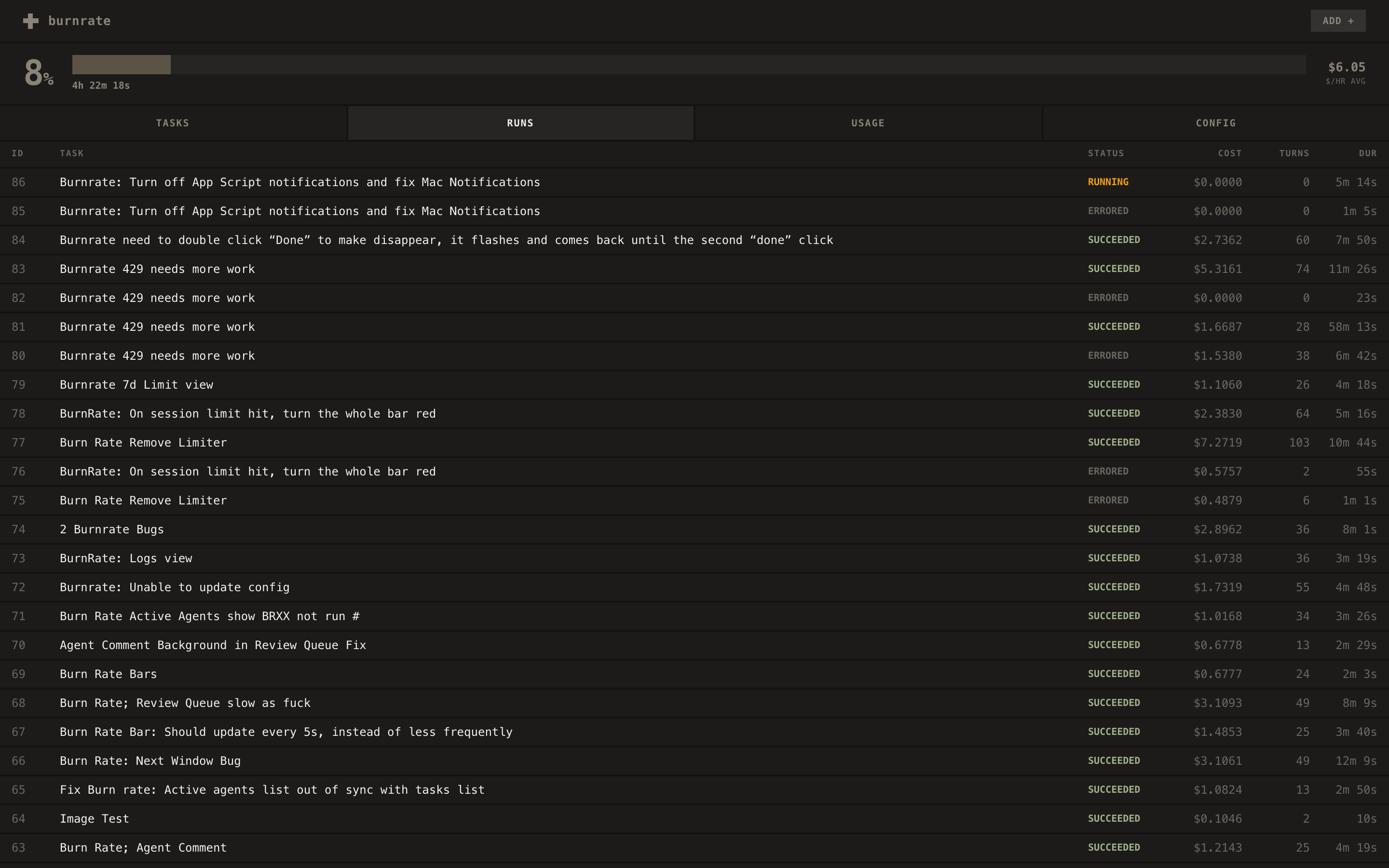Click cost $3.1093 on run 68
Viewport: 1389px width, 868px height.
(1218, 703)
